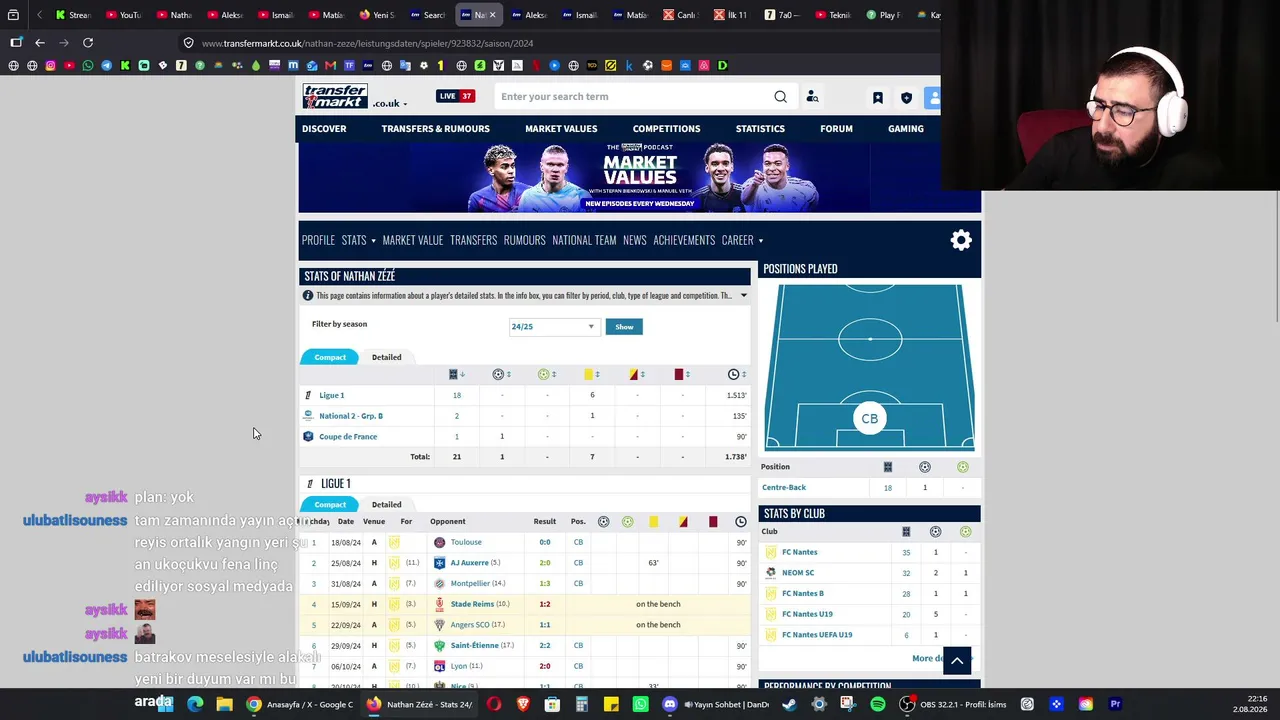Viewport: 1280px width, 720px height.
Task: Open WhatsApp from the taskbar
Action: (641, 704)
